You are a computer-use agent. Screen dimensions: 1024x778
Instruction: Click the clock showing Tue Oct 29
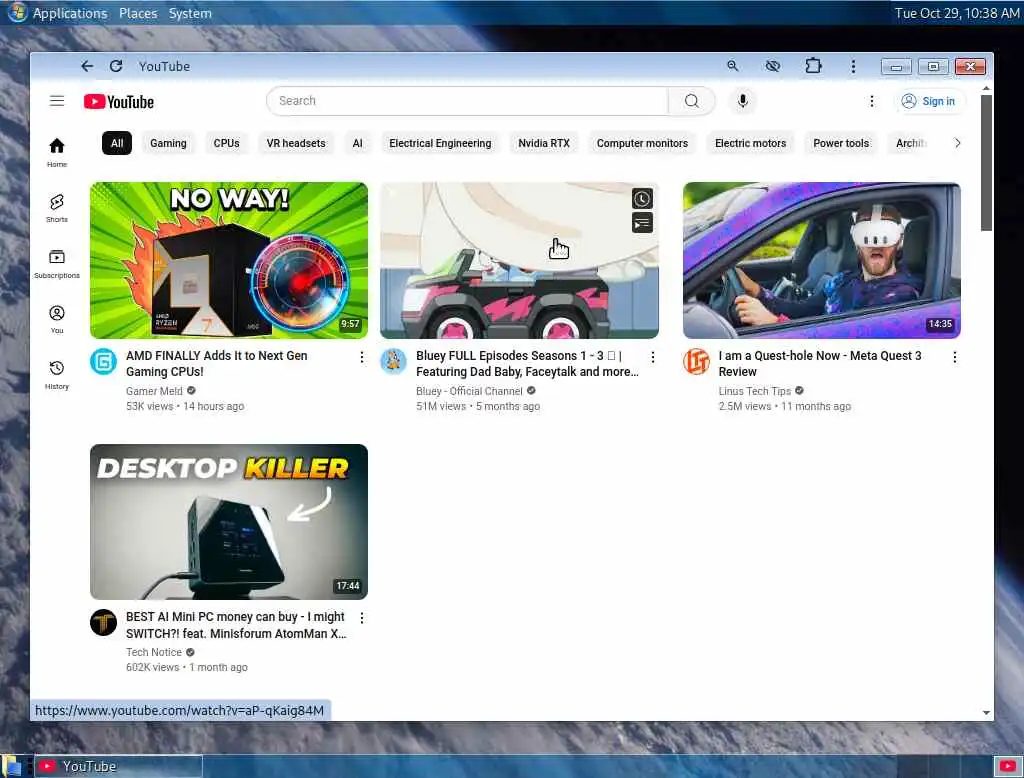[x=957, y=13]
